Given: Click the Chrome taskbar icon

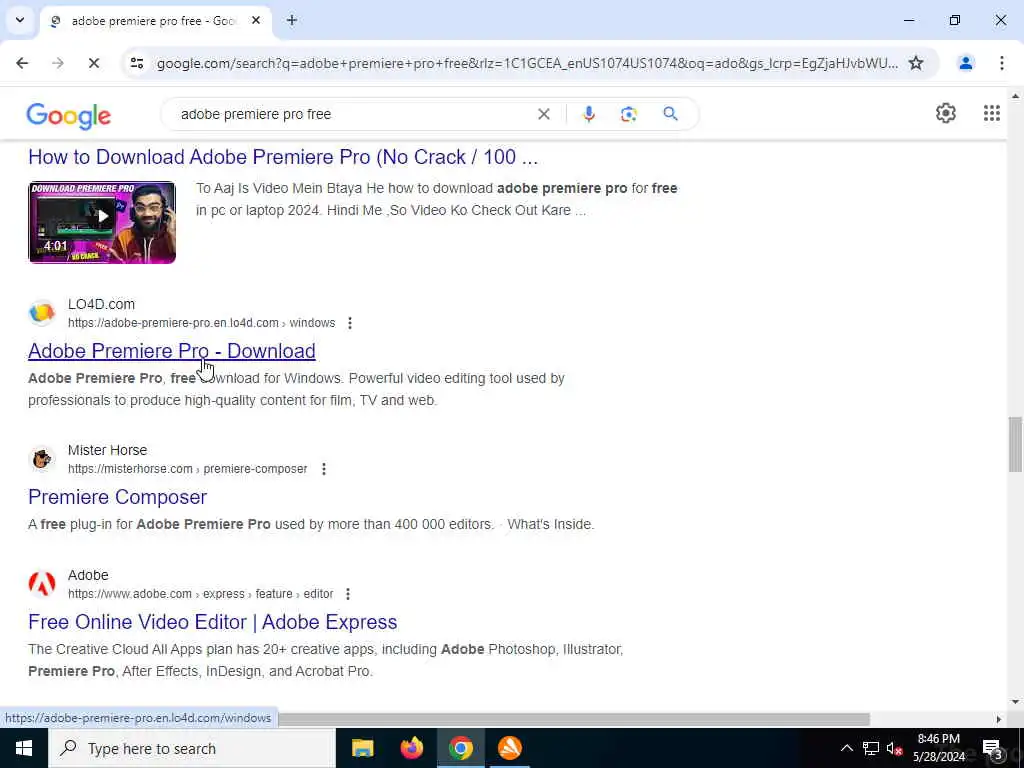Looking at the screenshot, I should [x=460, y=748].
